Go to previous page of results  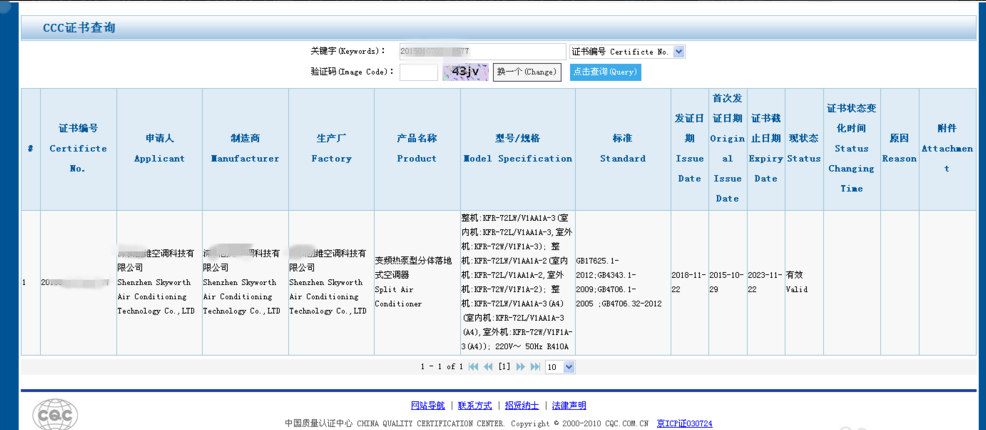point(488,367)
